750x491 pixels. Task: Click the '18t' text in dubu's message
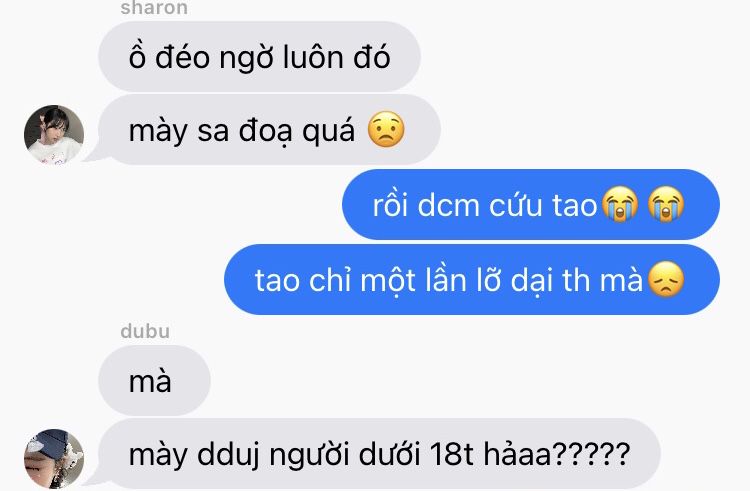[x=452, y=454]
